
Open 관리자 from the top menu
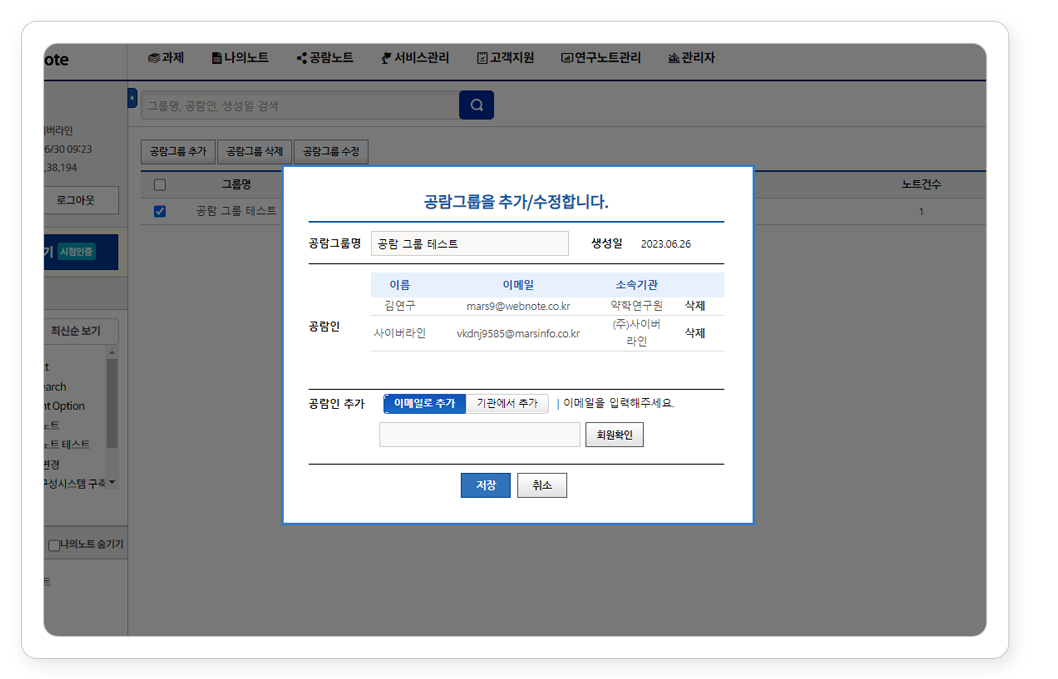click(692, 58)
